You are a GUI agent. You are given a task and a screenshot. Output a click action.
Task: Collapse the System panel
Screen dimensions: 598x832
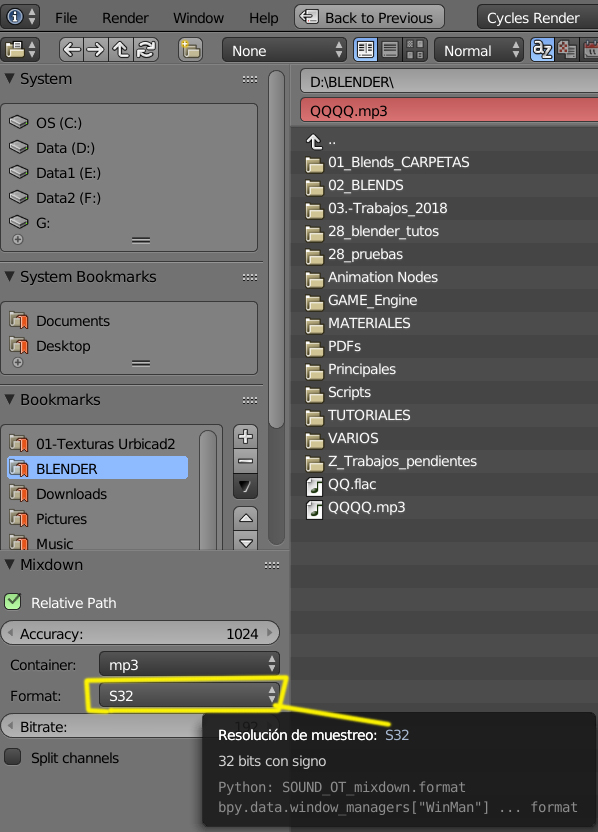(x=9, y=79)
